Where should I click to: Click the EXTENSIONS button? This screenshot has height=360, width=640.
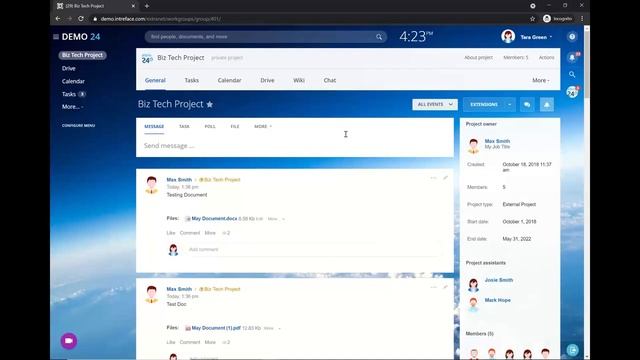click(484, 104)
